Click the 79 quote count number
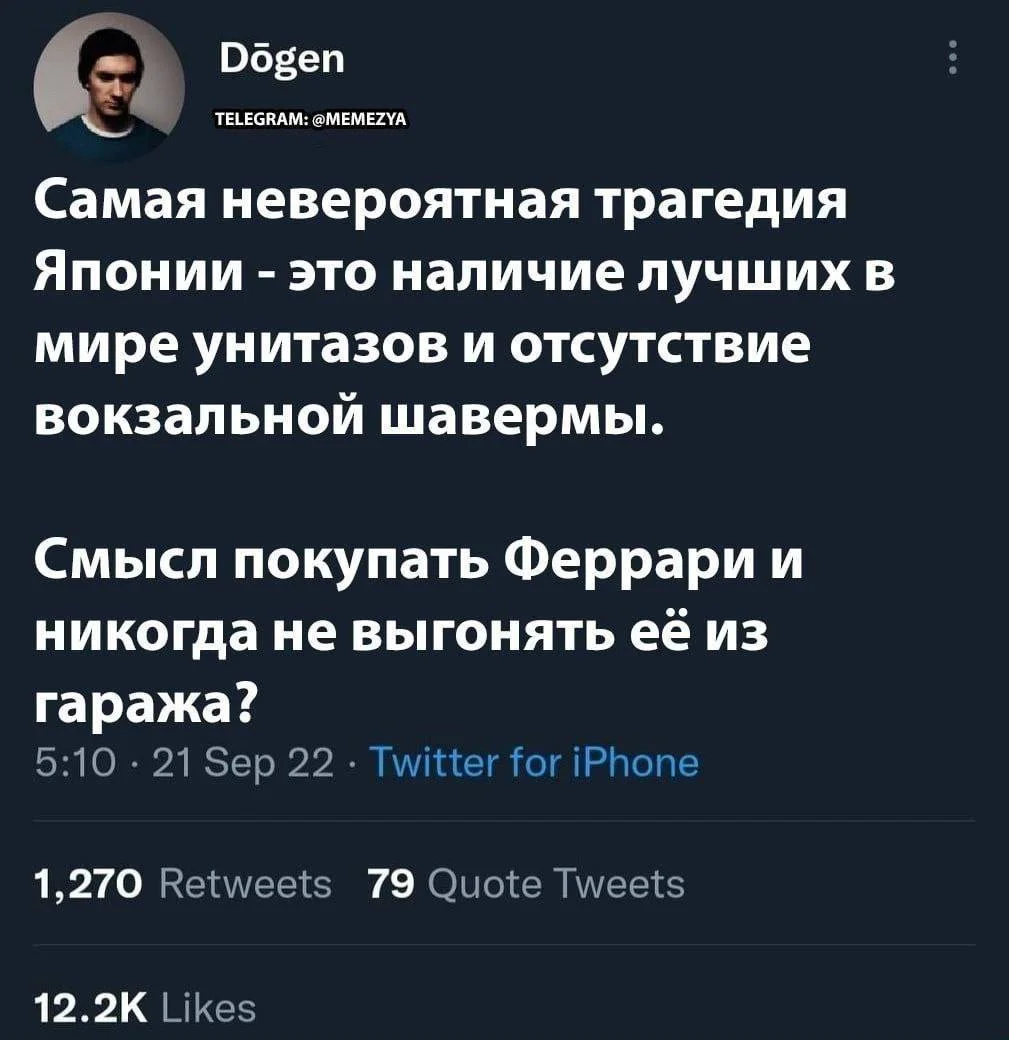The width and height of the screenshot is (1009, 1040). point(388,884)
